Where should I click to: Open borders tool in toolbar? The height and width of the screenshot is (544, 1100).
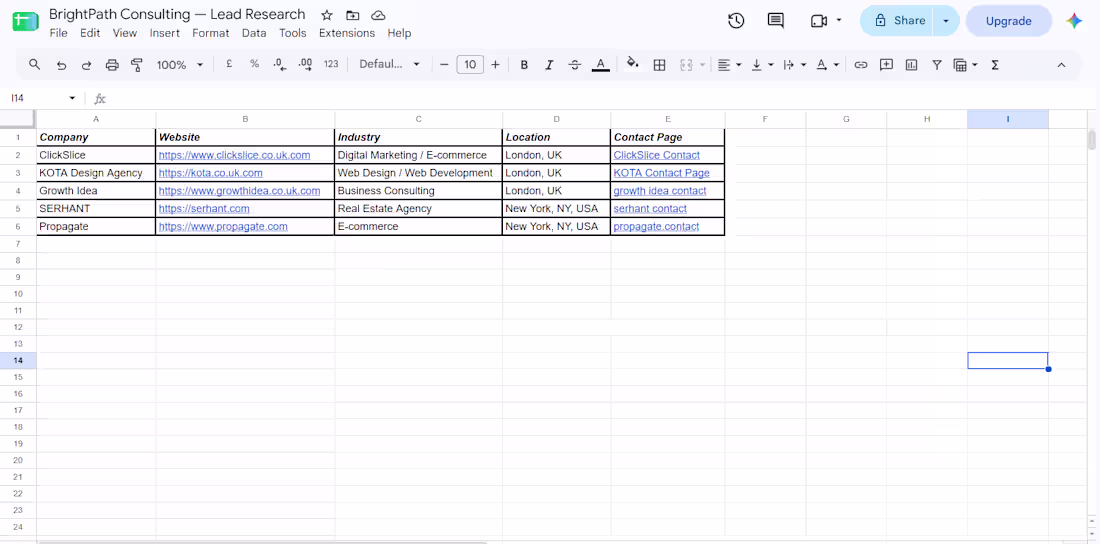coord(659,65)
